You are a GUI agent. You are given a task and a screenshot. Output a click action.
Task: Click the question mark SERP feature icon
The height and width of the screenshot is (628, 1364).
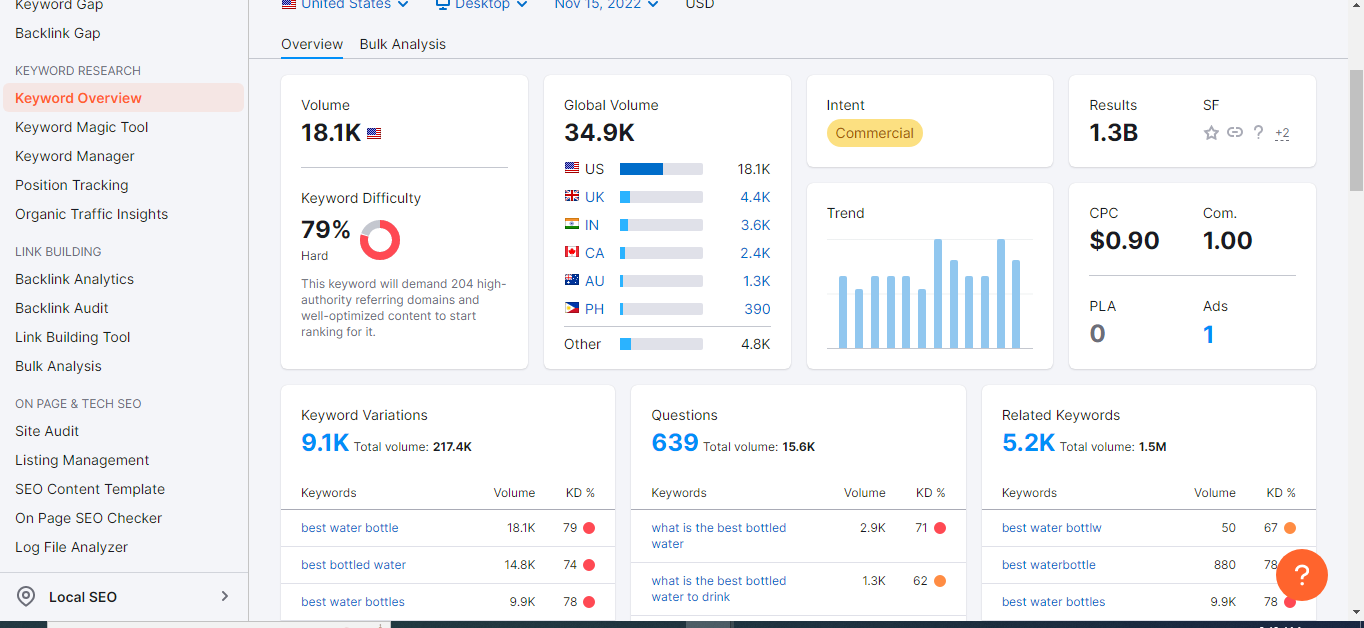tap(1258, 132)
